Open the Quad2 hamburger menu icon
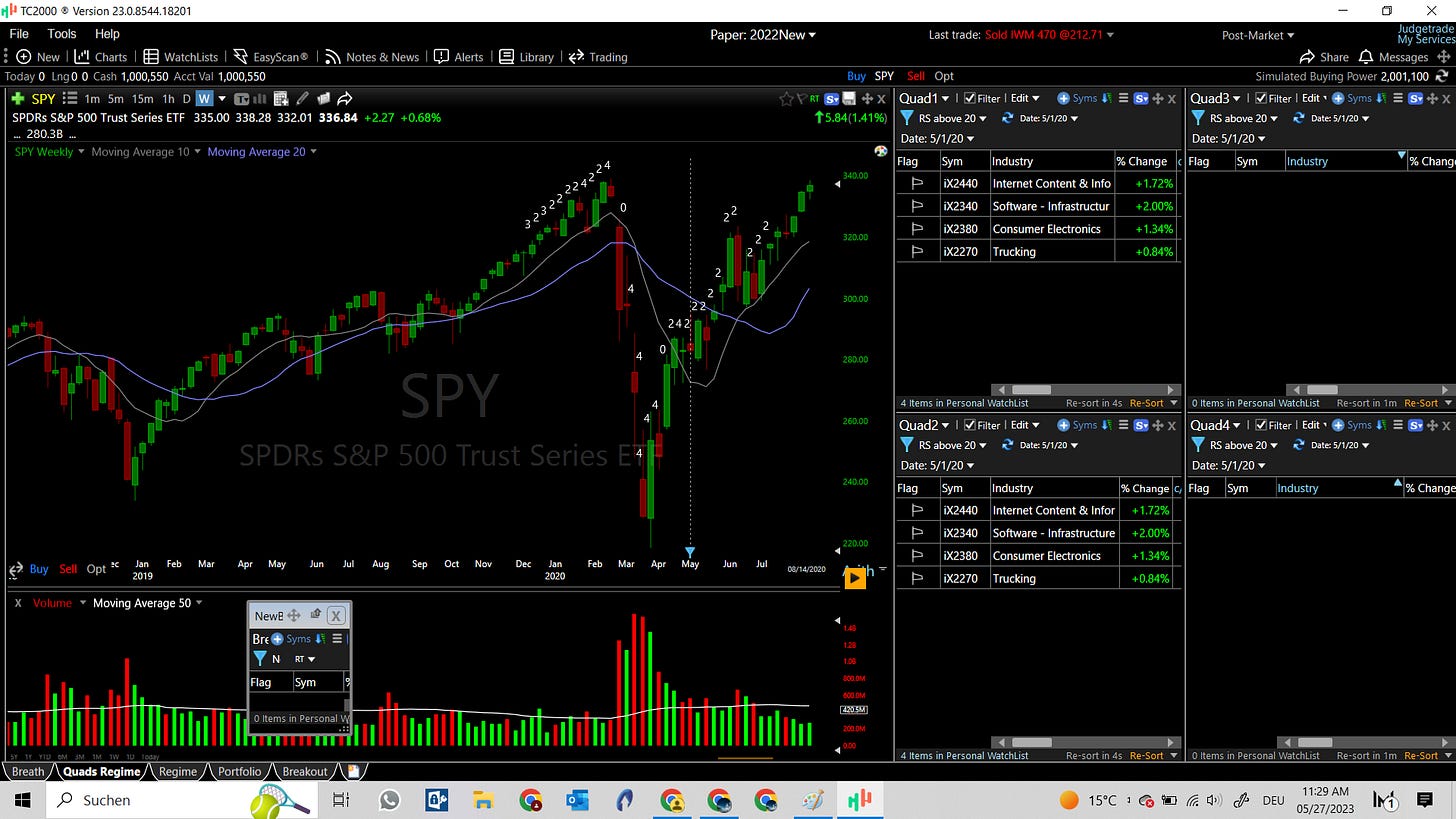1456x819 pixels. click(1123, 425)
